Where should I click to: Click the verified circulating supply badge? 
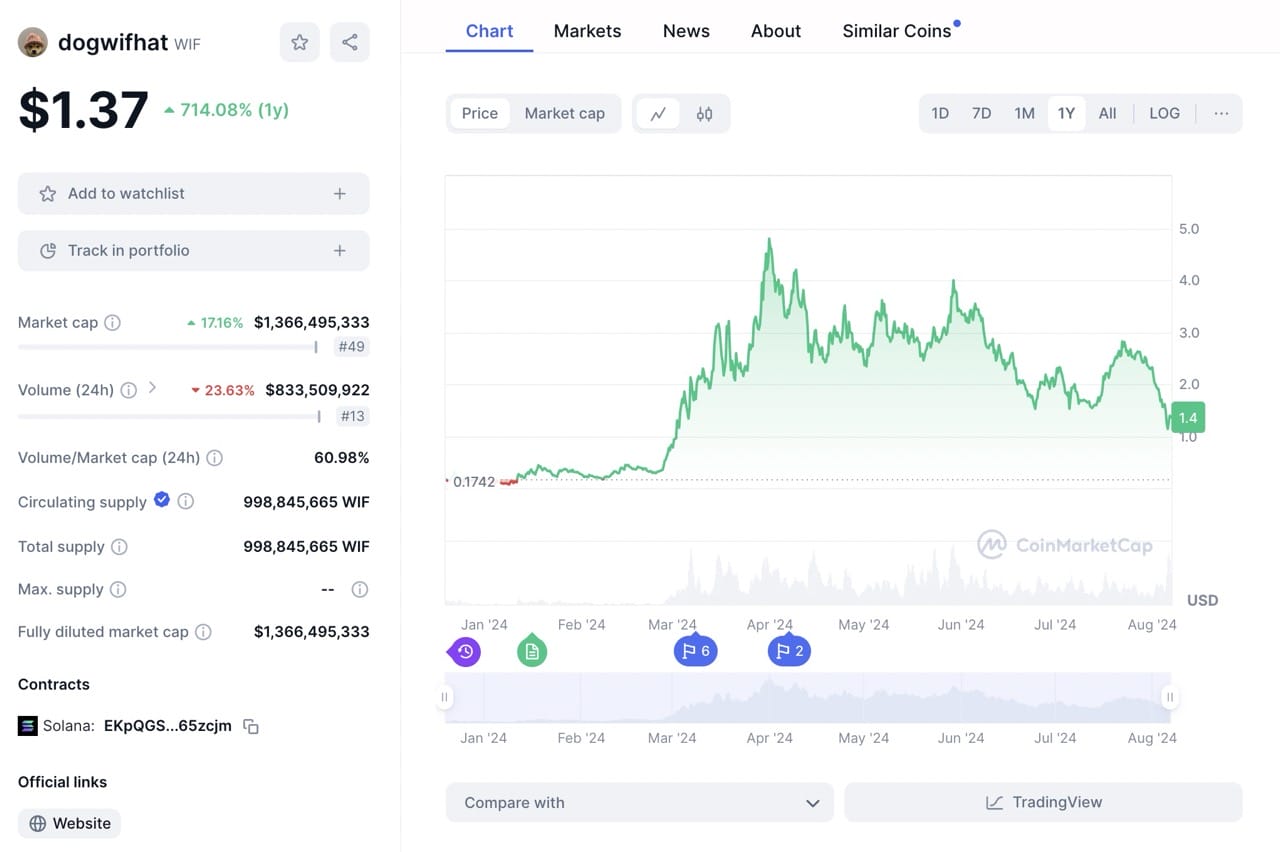tap(161, 500)
